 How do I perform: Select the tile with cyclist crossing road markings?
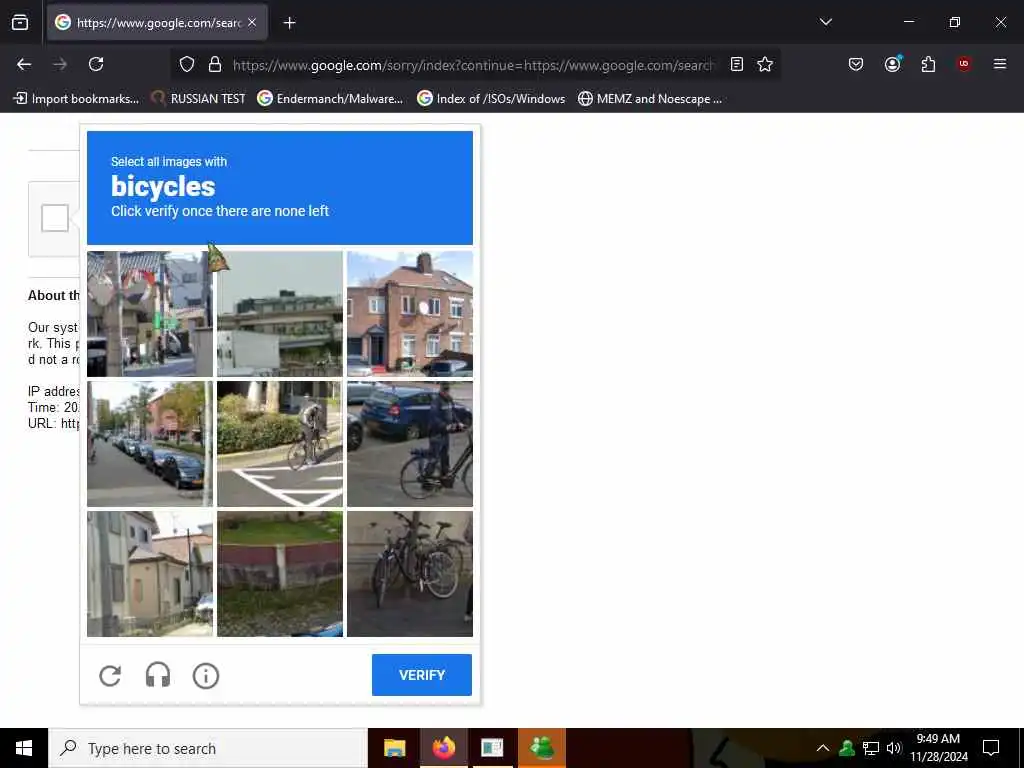[280, 443]
